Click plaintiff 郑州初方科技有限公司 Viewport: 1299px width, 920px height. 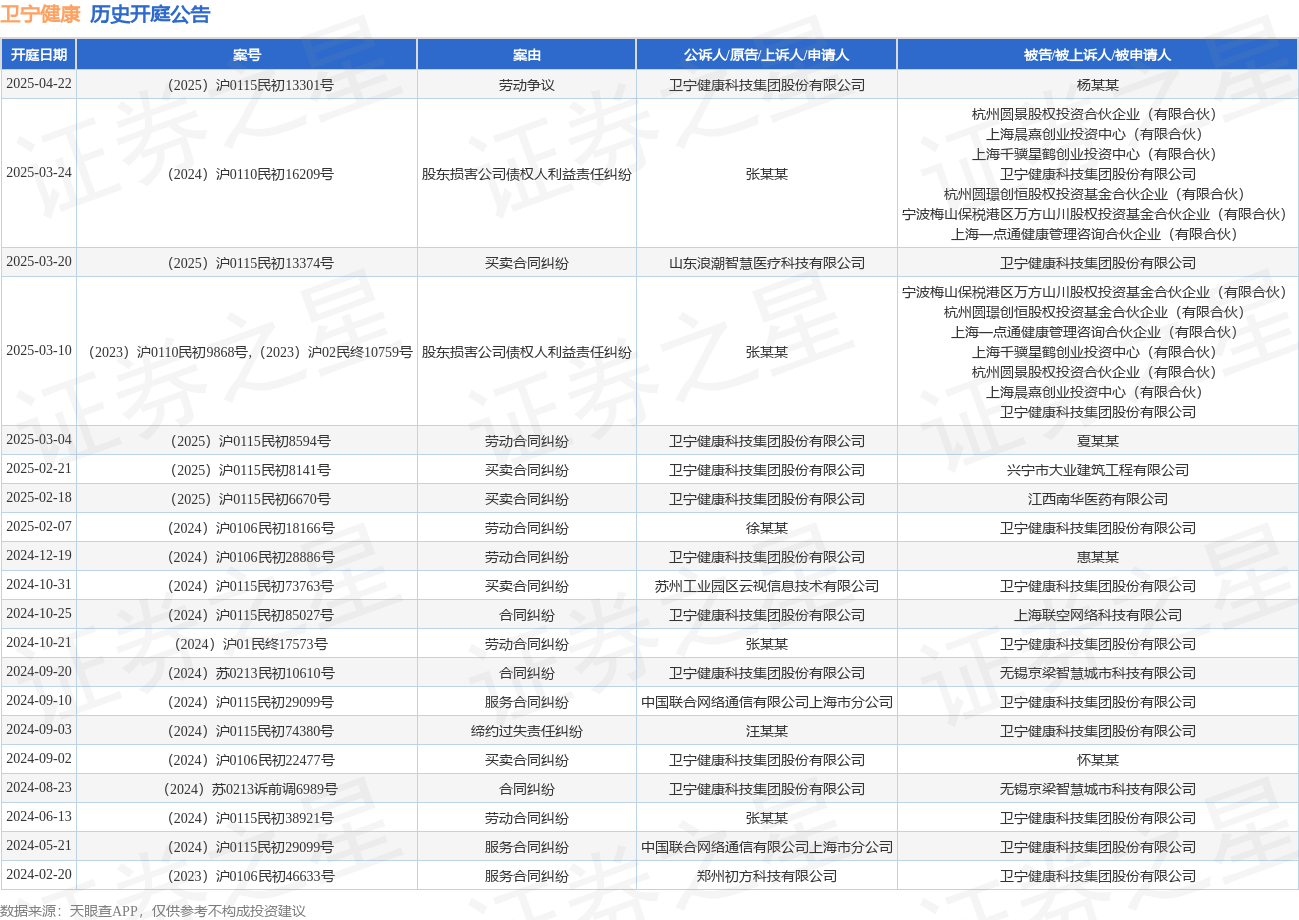[x=767, y=876]
